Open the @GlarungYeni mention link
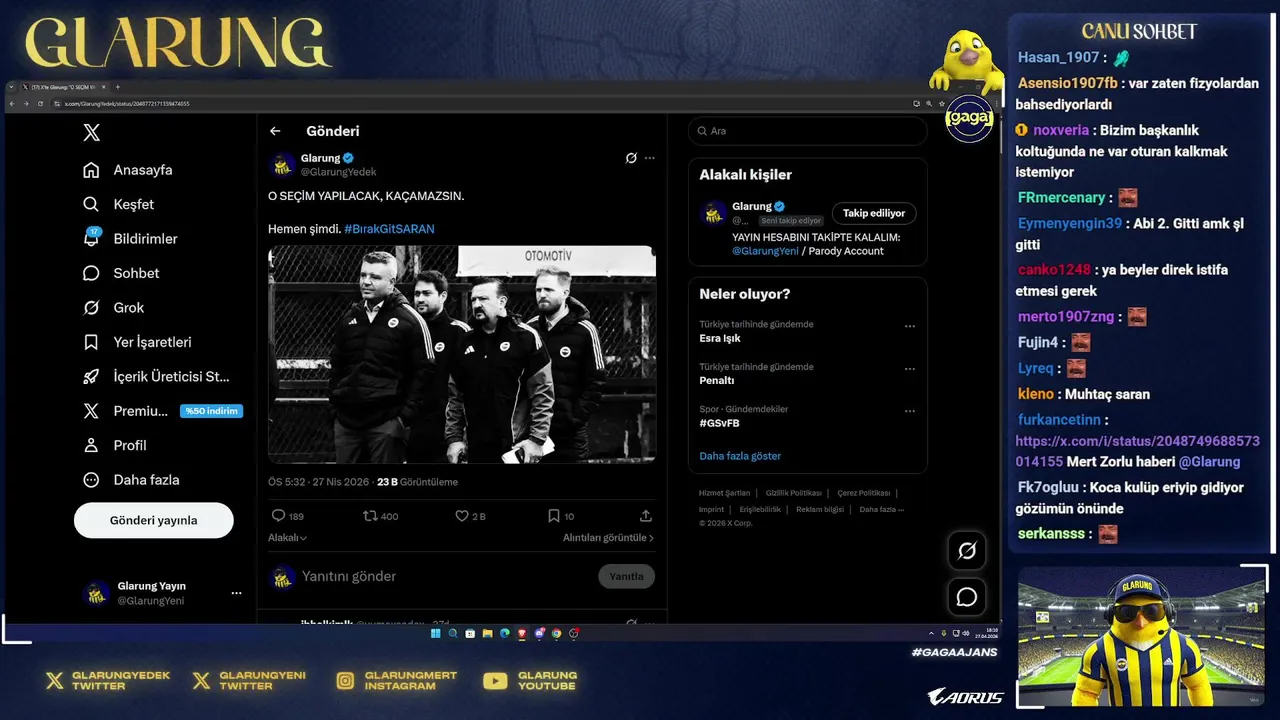This screenshot has height=720, width=1280. point(765,251)
